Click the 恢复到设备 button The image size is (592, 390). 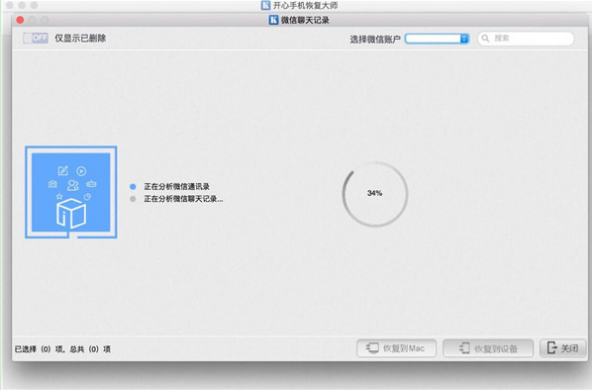tap(488, 348)
